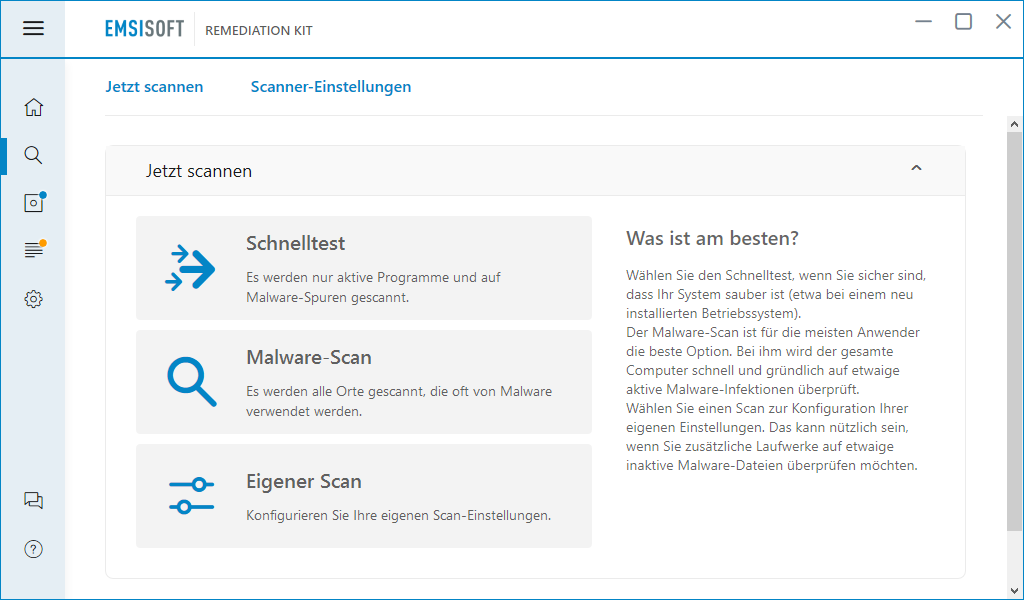Start the Malware-Scan
This screenshot has height=600, width=1024.
click(x=364, y=382)
